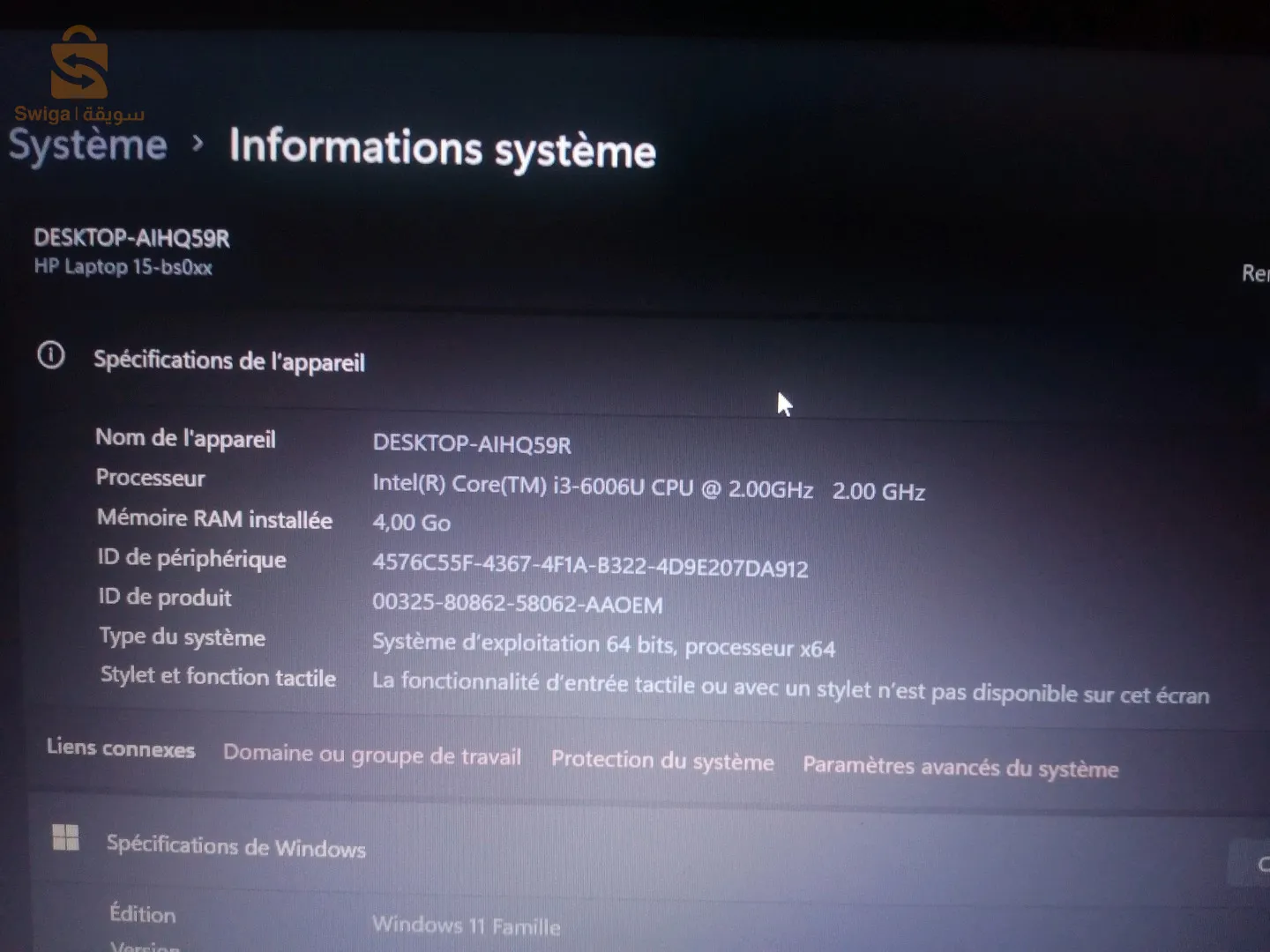1270x952 pixels.
Task: Select Système d'exploitation 64 bits value
Action: click(603, 645)
